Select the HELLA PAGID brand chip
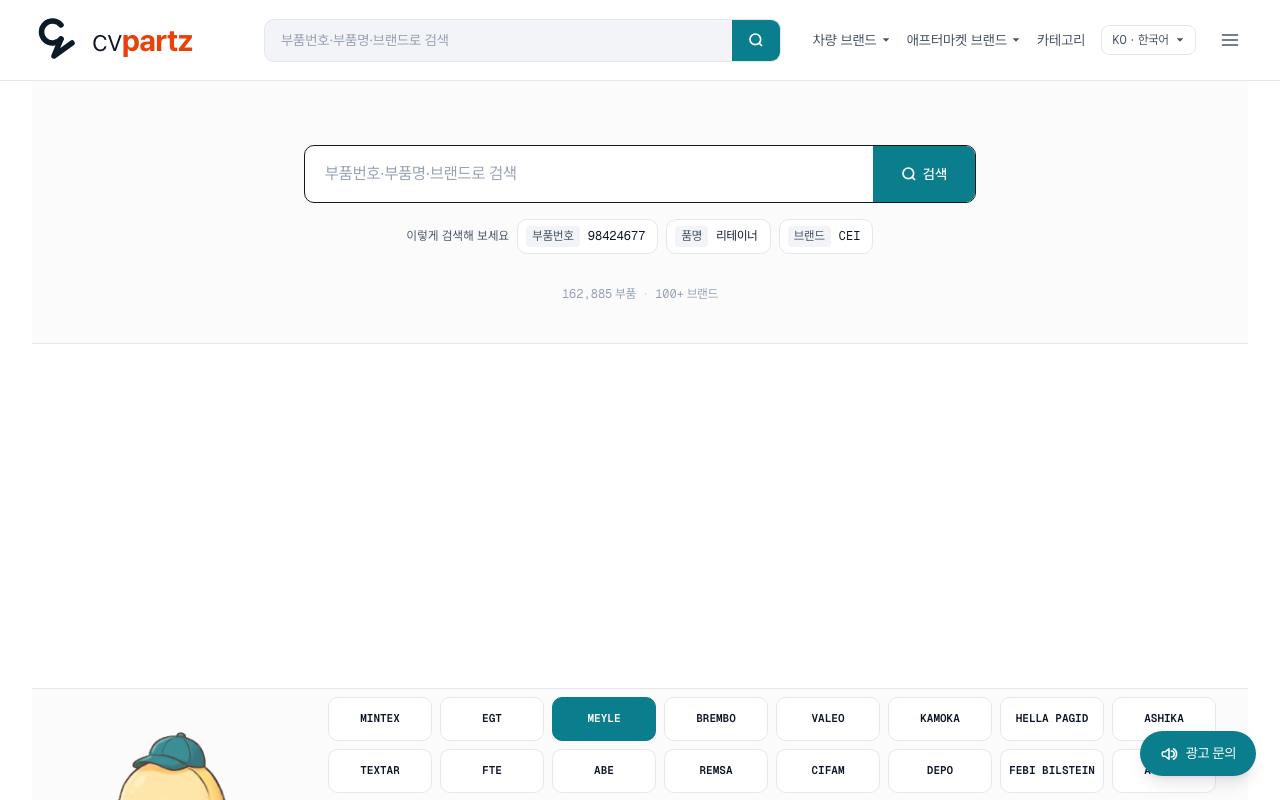 point(1052,719)
